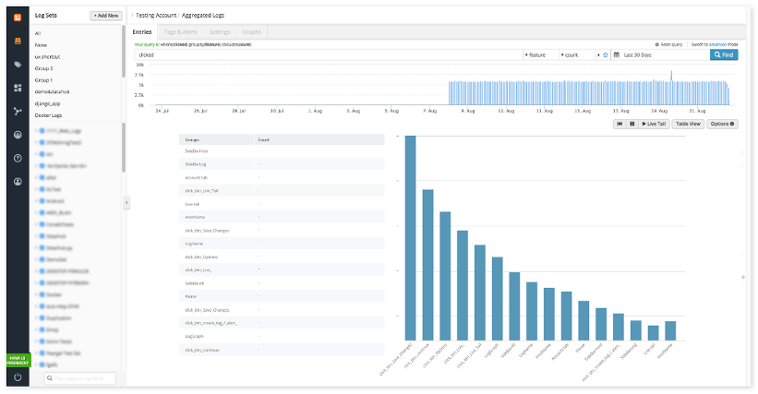Select the Entries tab
Screen dimensions: 758x394
coord(142,32)
